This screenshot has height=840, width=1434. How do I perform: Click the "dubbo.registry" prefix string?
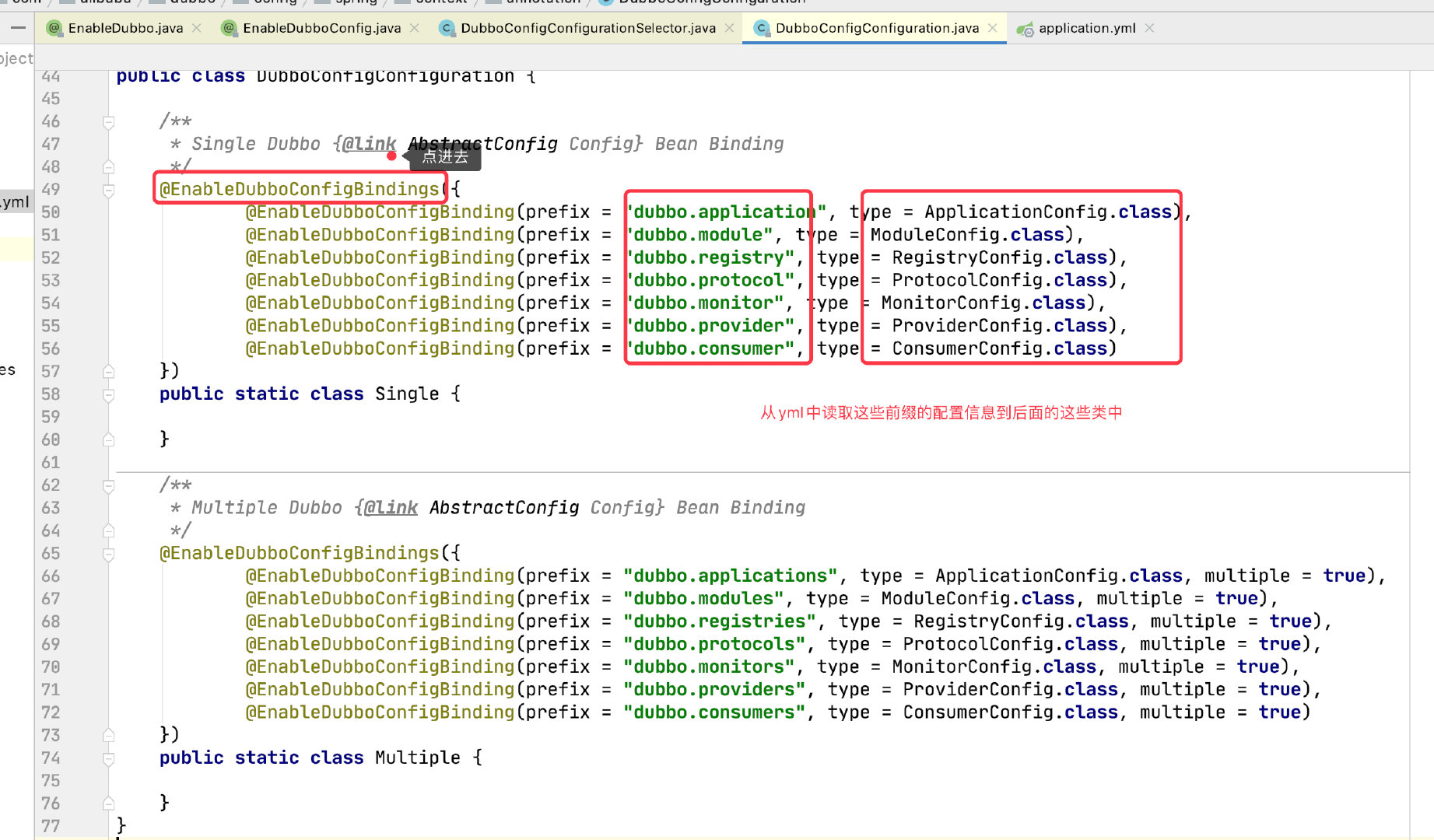pyautogui.click(x=709, y=257)
